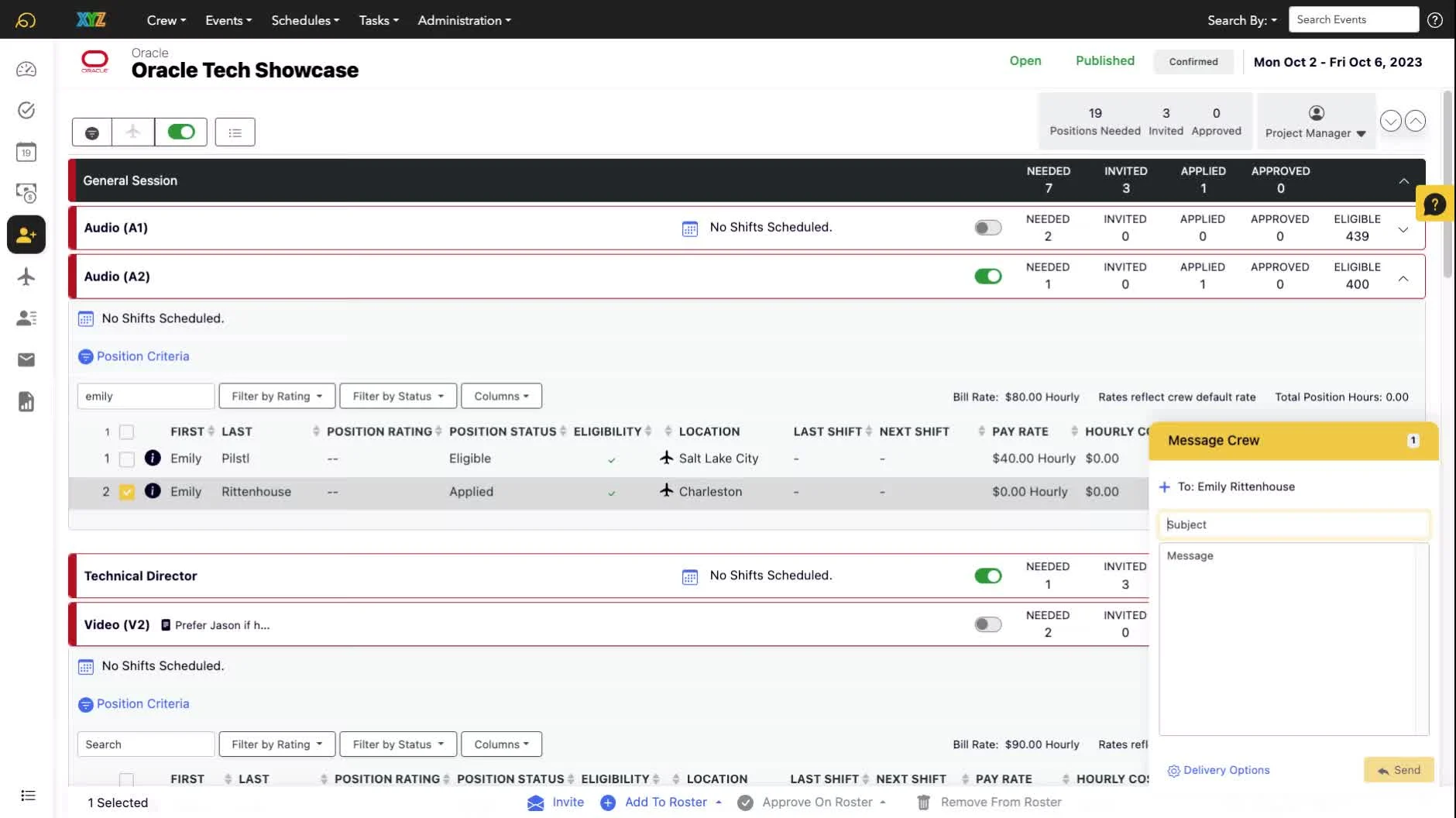The height and width of the screenshot is (818, 1456).
Task: Disable the Audio (A2) position switch
Action: (988, 277)
